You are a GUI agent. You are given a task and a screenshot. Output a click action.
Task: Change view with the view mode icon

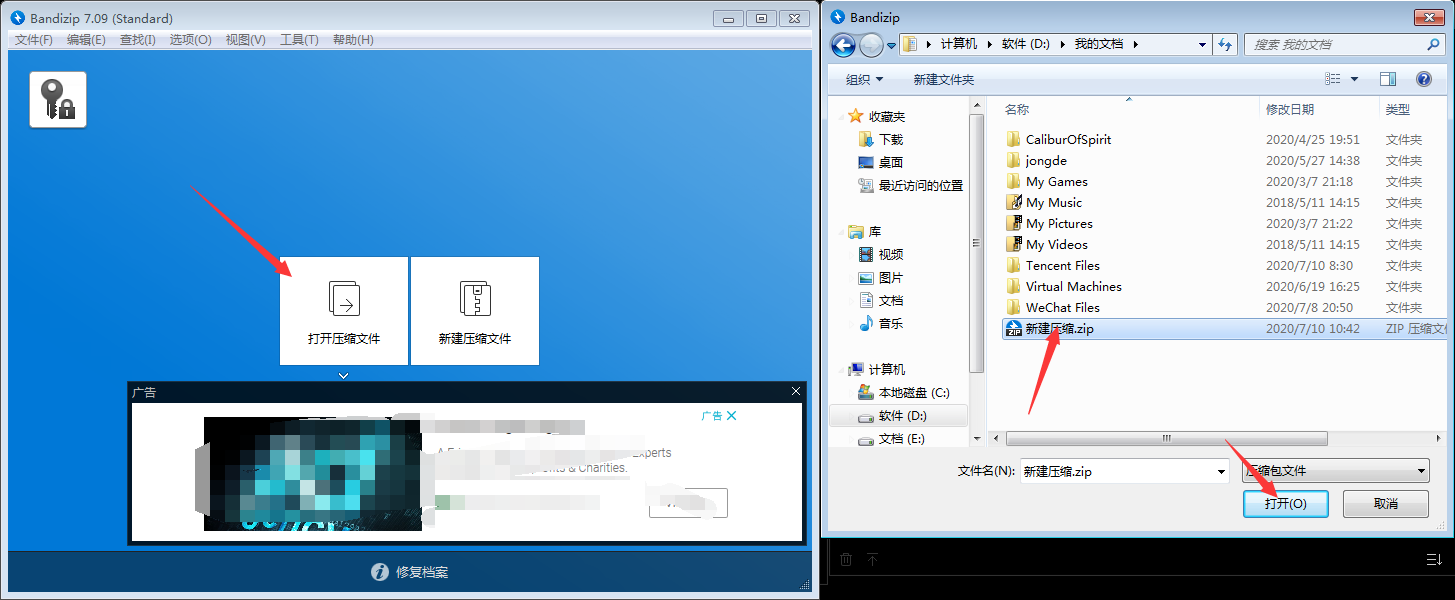pyautogui.click(x=1332, y=79)
